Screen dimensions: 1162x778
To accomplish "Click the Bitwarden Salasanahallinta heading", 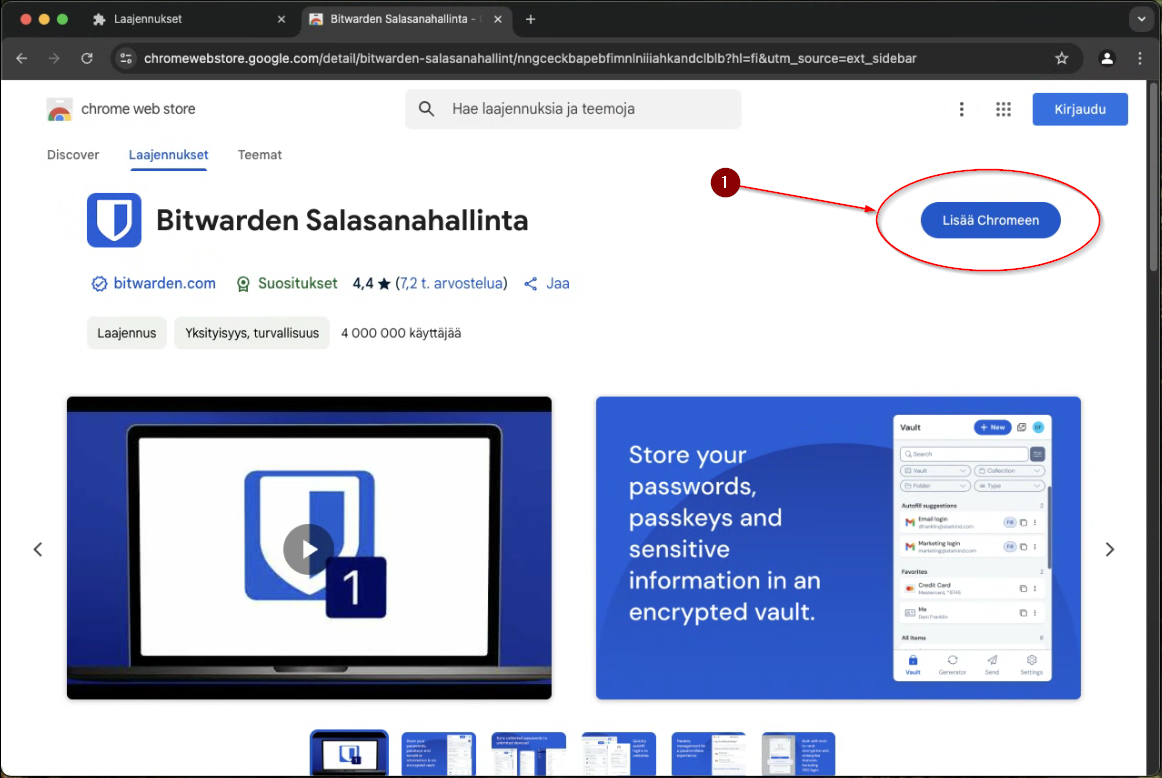I will pos(342,220).
